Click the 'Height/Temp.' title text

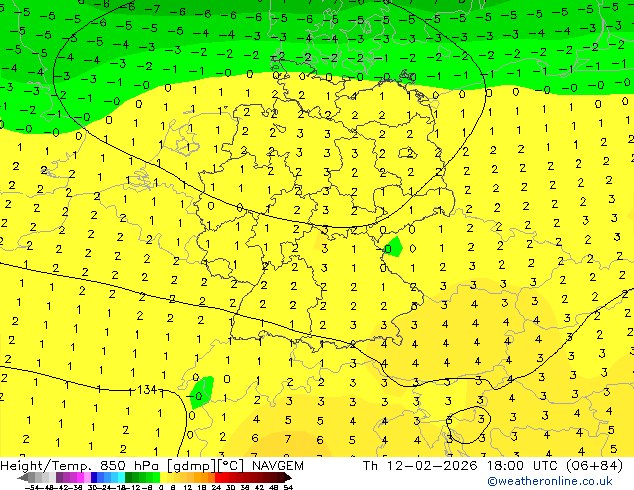(x=46, y=466)
